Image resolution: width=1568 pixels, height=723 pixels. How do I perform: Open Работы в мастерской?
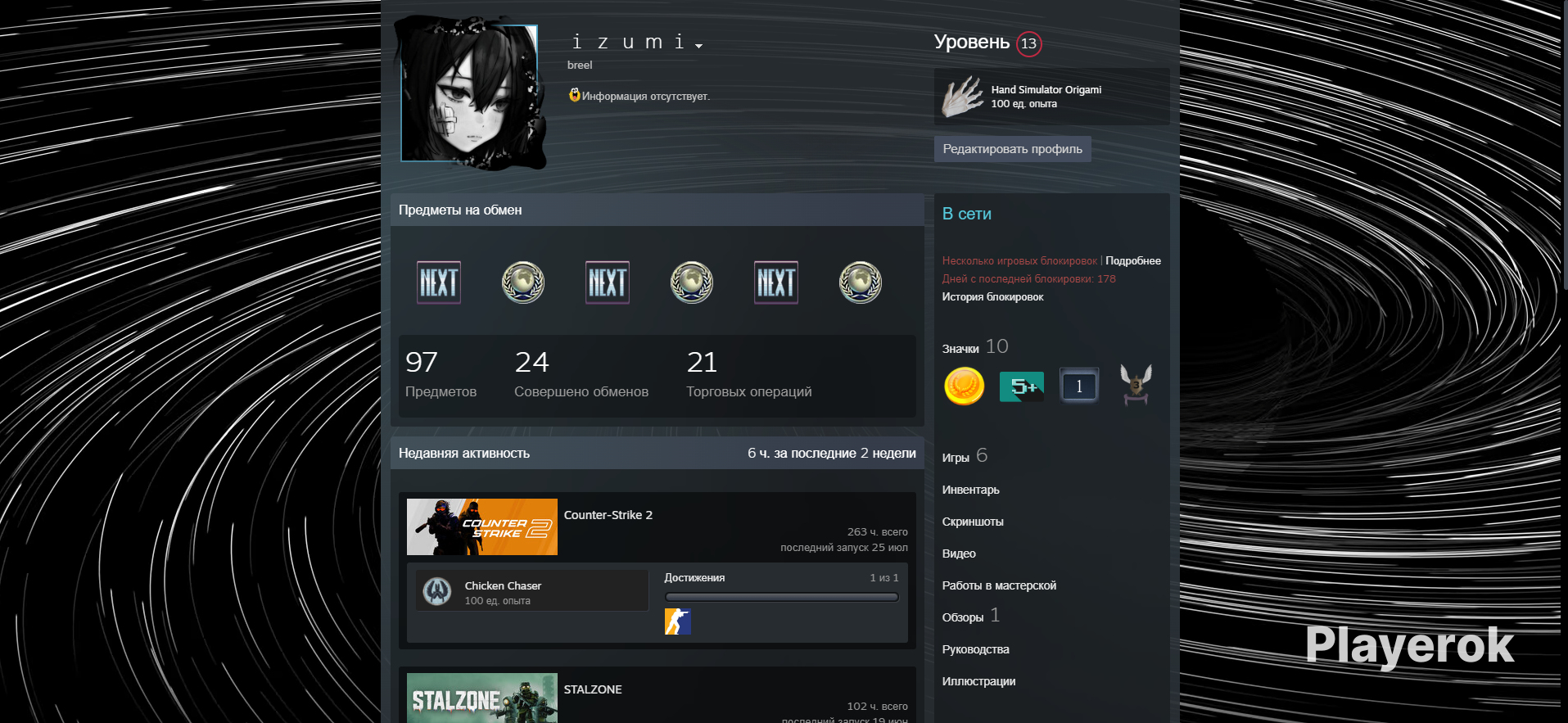point(999,585)
